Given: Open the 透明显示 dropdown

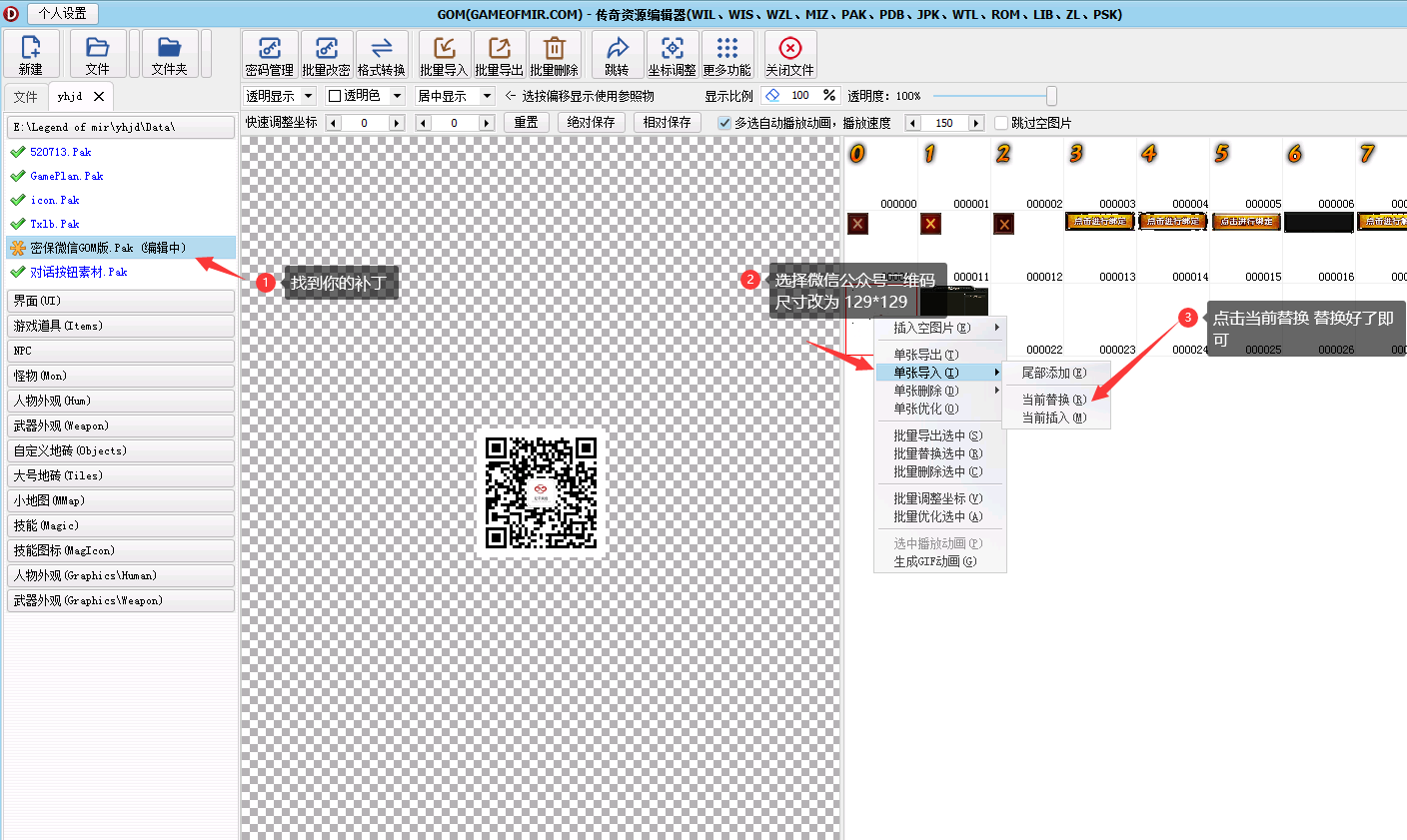Looking at the screenshot, I should point(280,96).
